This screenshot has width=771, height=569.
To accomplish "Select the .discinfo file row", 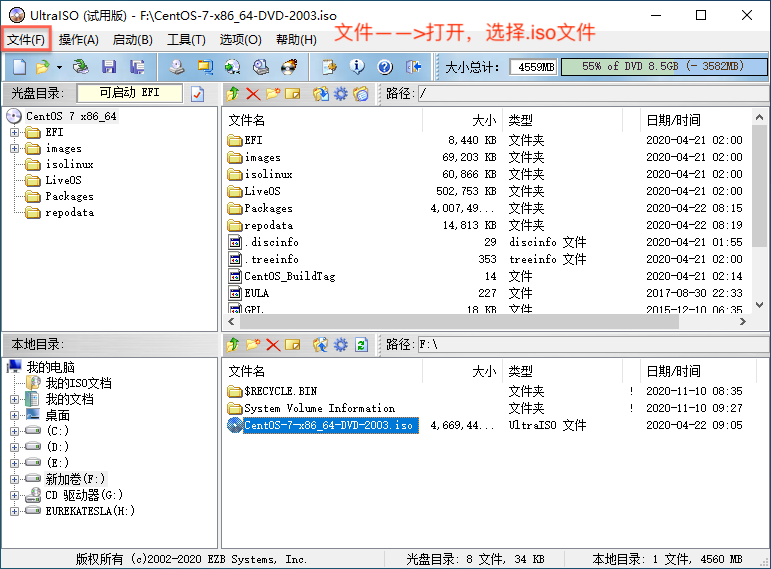I will pyautogui.click(x=271, y=242).
